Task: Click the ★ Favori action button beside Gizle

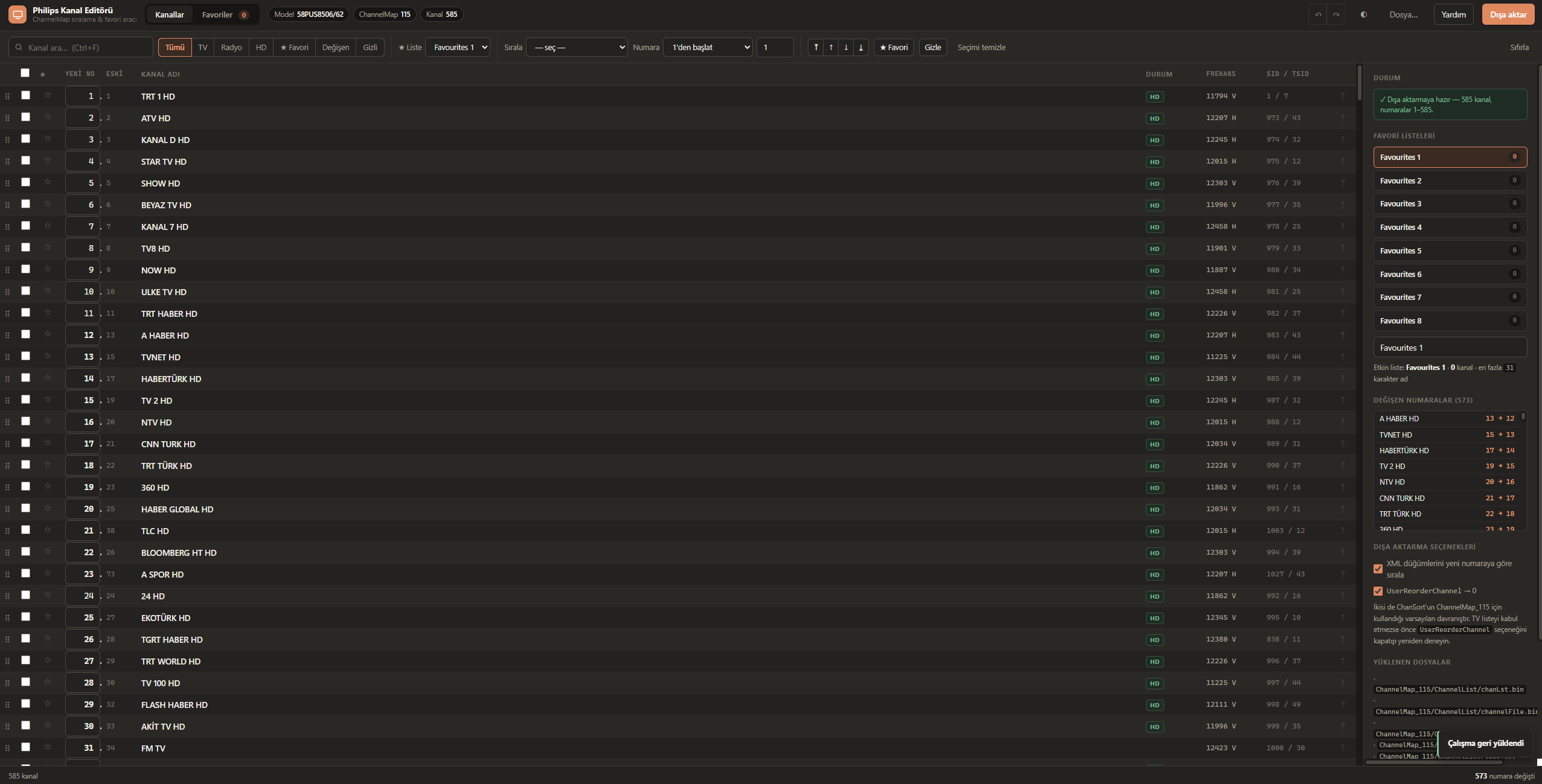Action: 894,47
